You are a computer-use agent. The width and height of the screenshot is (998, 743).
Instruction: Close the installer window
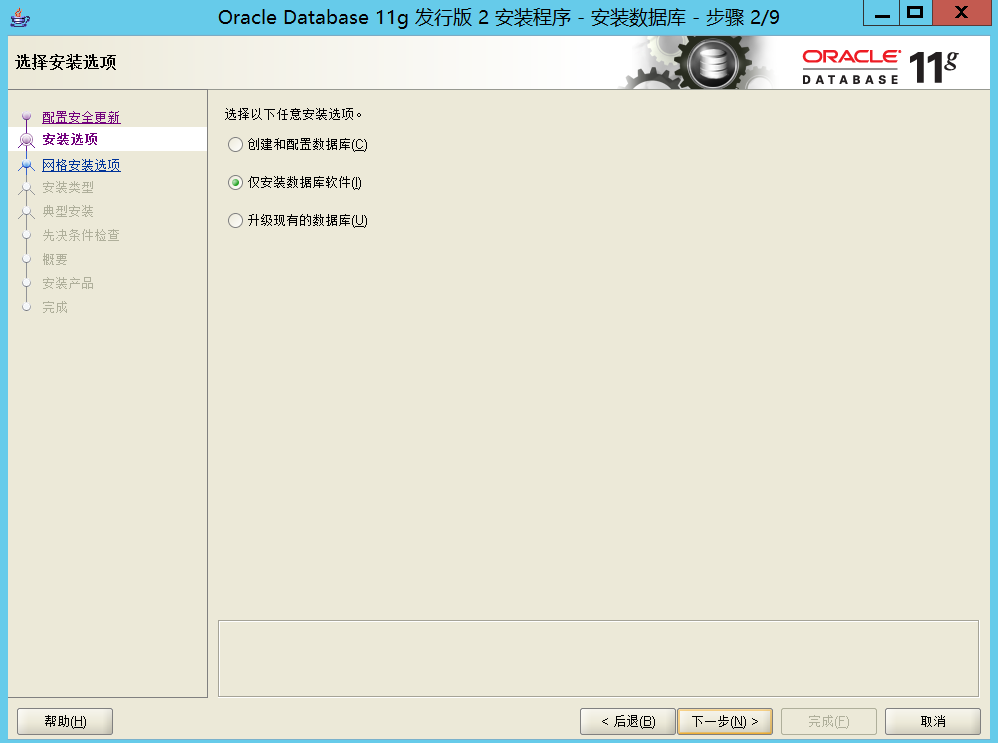(x=962, y=13)
